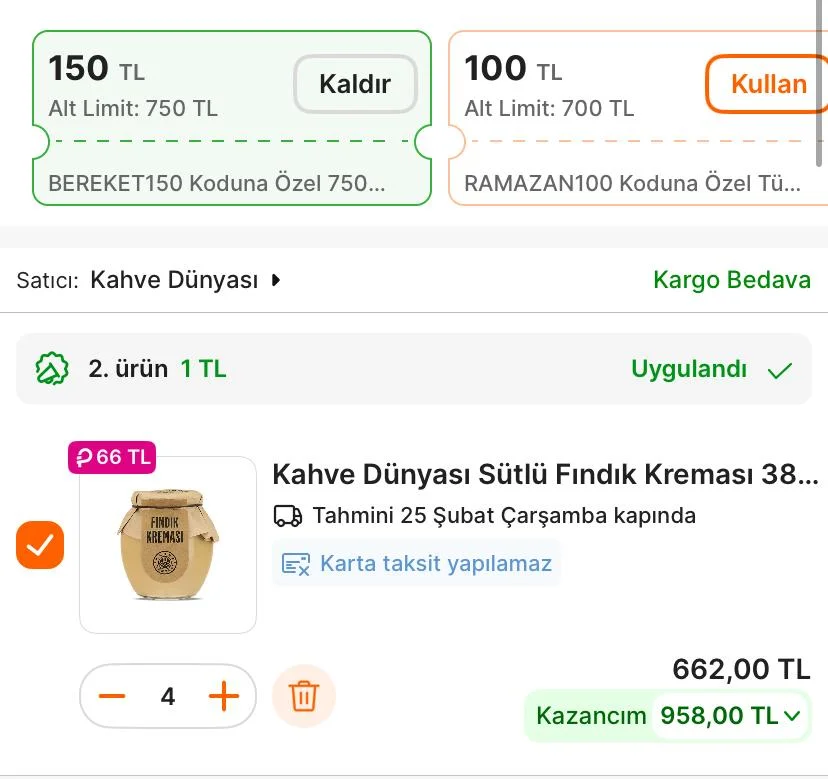Image resolution: width=828 pixels, height=779 pixels.
Task: Click the quantity value 4 field
Action: (168, 696)
